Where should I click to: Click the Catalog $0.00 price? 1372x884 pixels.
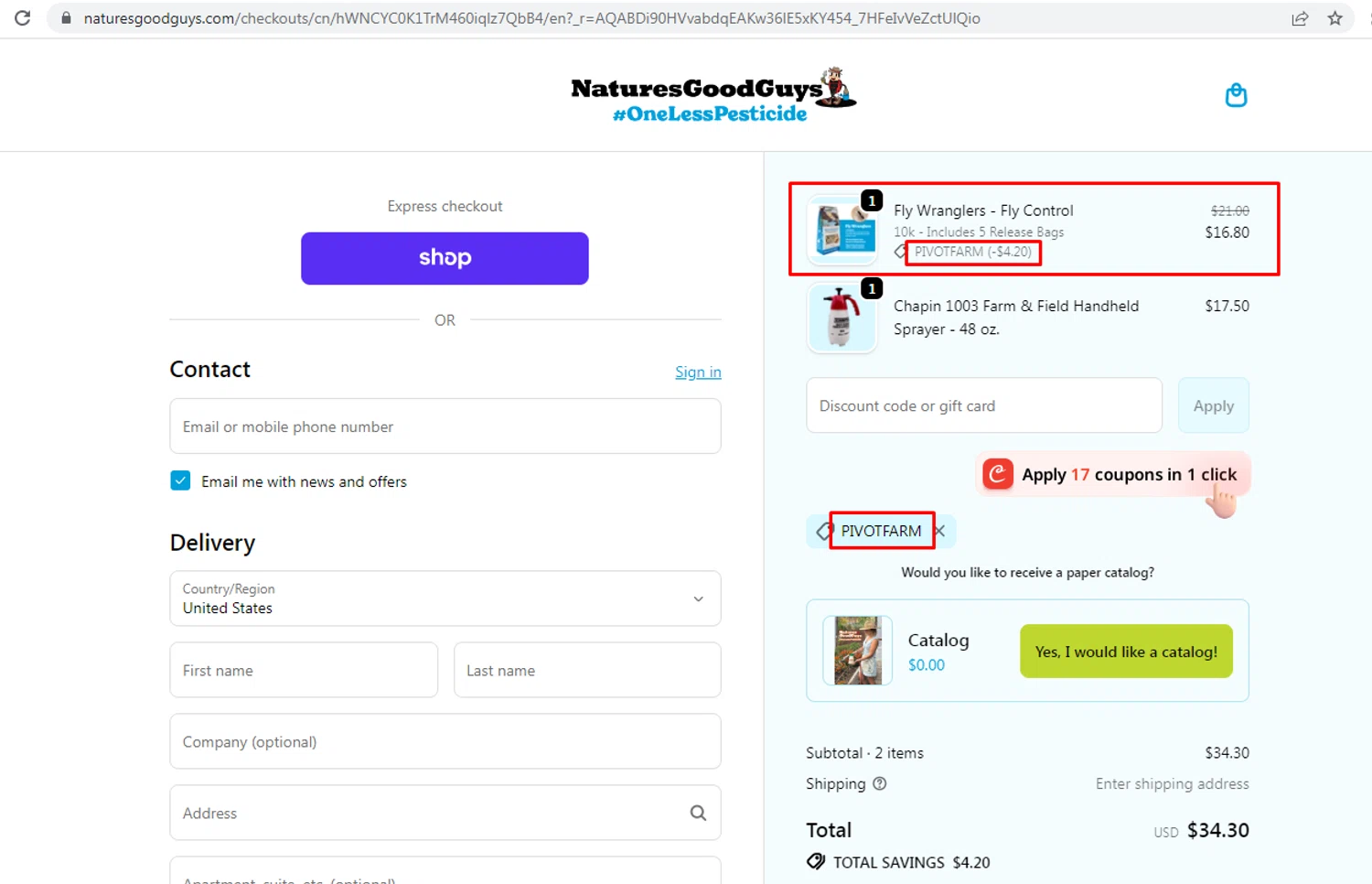tap(927, 665)
